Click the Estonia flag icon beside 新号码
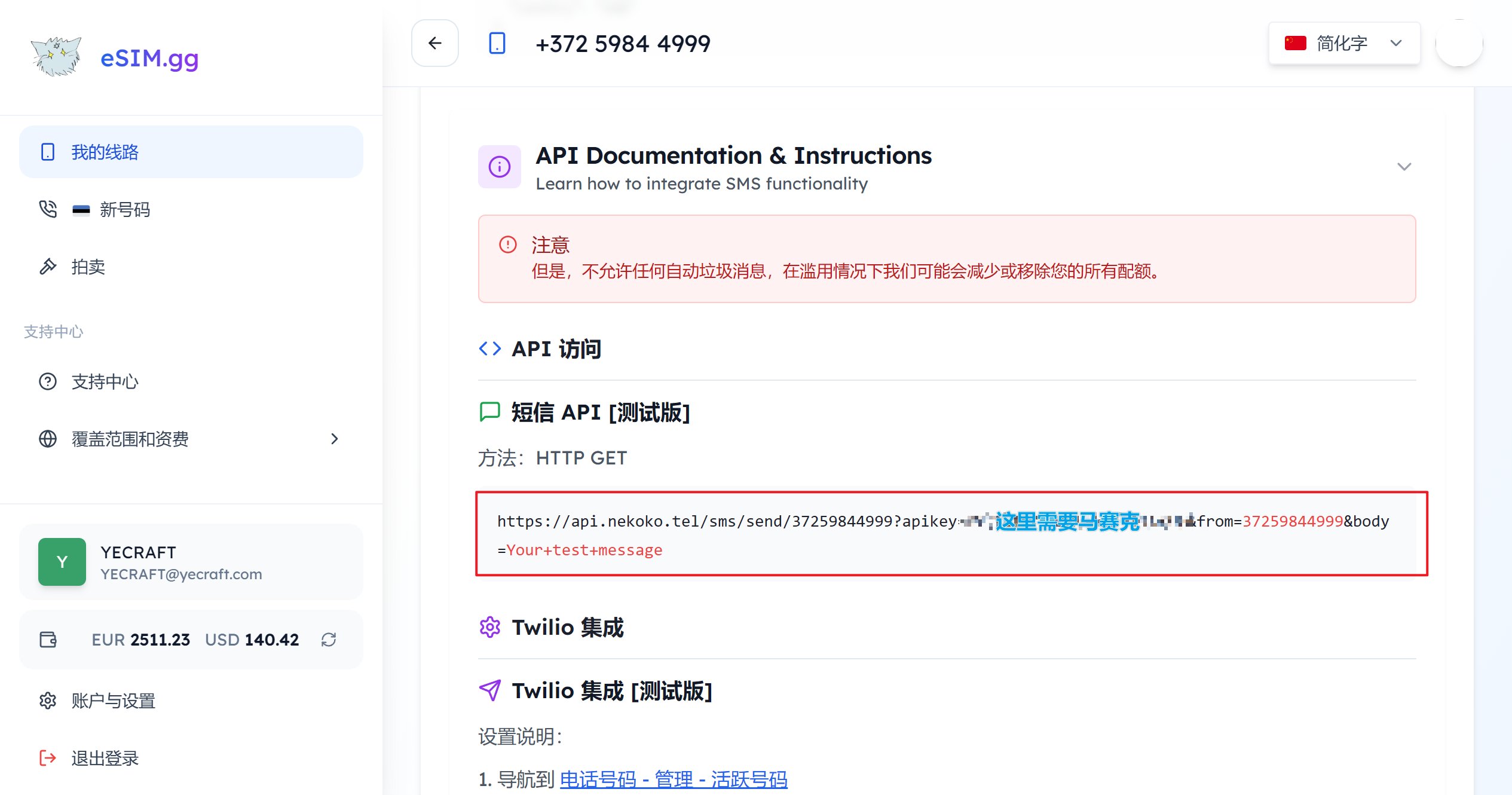This screenshot has height=795, width=1512. click(81, 209)
